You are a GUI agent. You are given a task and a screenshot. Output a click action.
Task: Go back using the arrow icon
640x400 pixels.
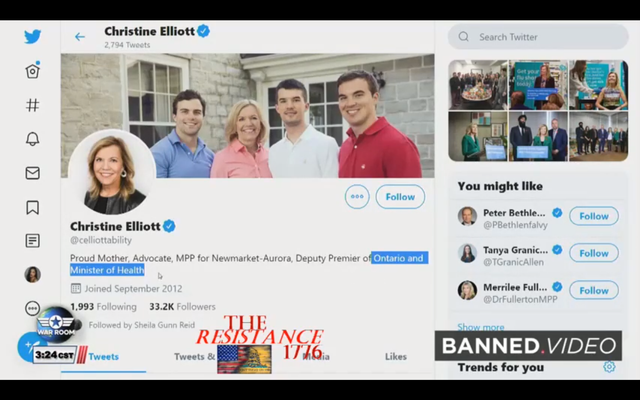click(x=80, y=37)
